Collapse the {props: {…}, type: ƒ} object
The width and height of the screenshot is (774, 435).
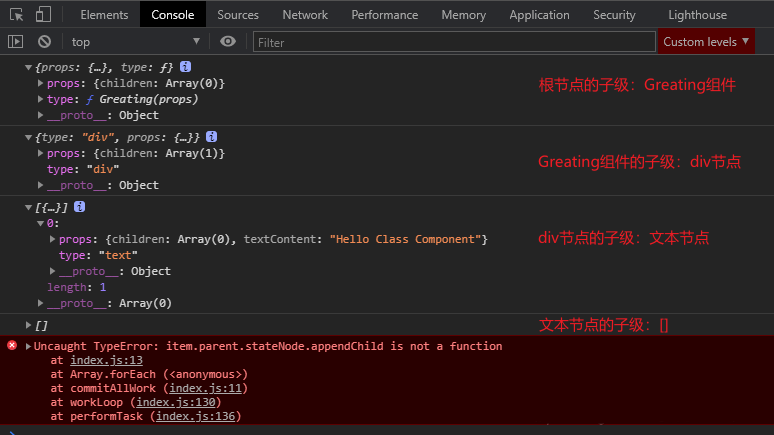[29, 66]
